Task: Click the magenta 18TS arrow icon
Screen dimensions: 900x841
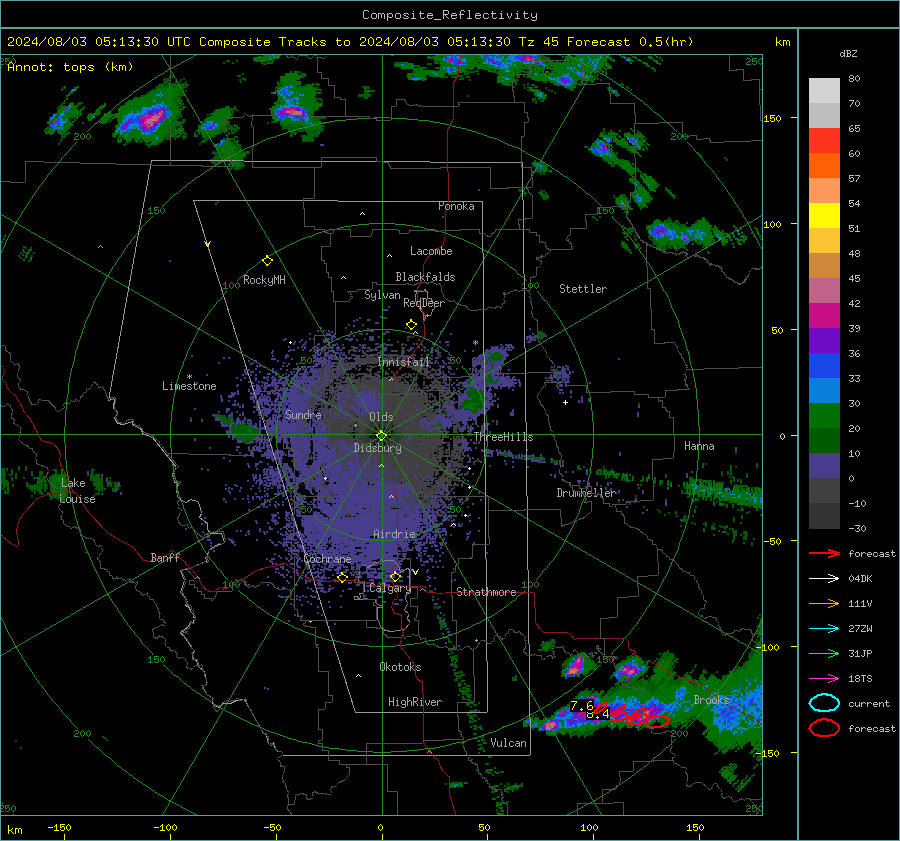Action: click(x=824, y=678)
